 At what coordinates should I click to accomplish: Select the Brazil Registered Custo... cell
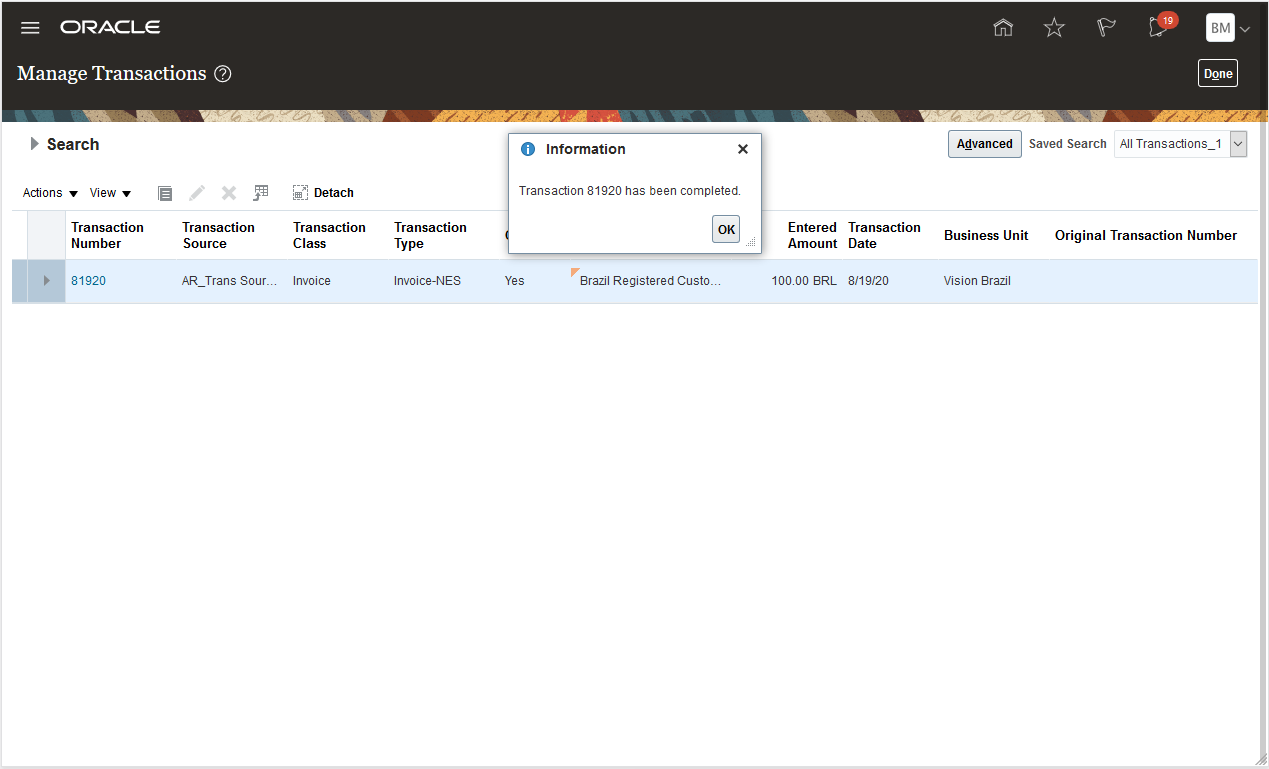[650, 281]
